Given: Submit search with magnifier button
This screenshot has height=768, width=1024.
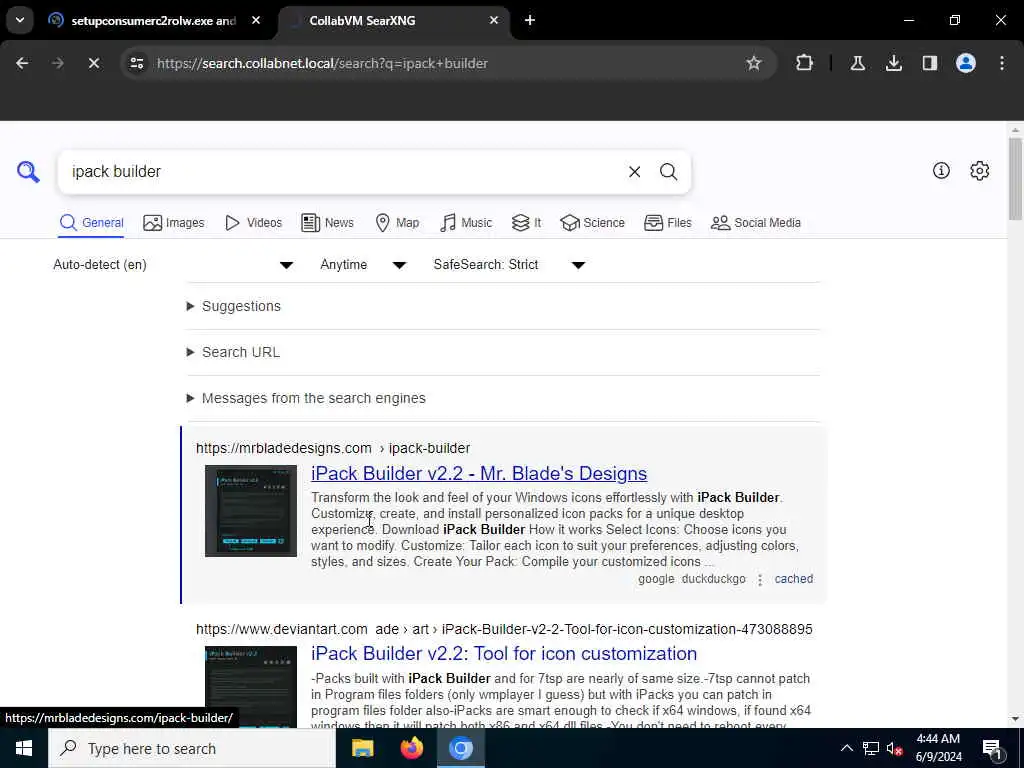Looking at the screenshot, I should (668, 172).
